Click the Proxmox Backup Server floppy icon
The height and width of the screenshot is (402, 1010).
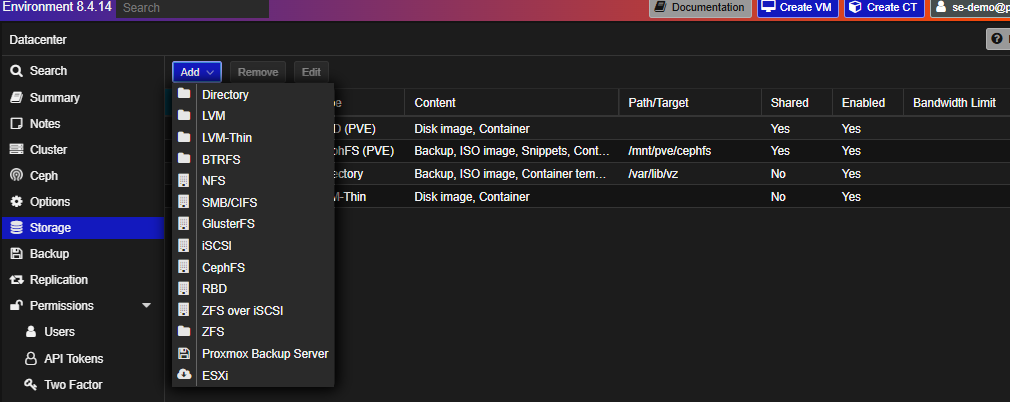pyautogui.click(x=184, y=354)
